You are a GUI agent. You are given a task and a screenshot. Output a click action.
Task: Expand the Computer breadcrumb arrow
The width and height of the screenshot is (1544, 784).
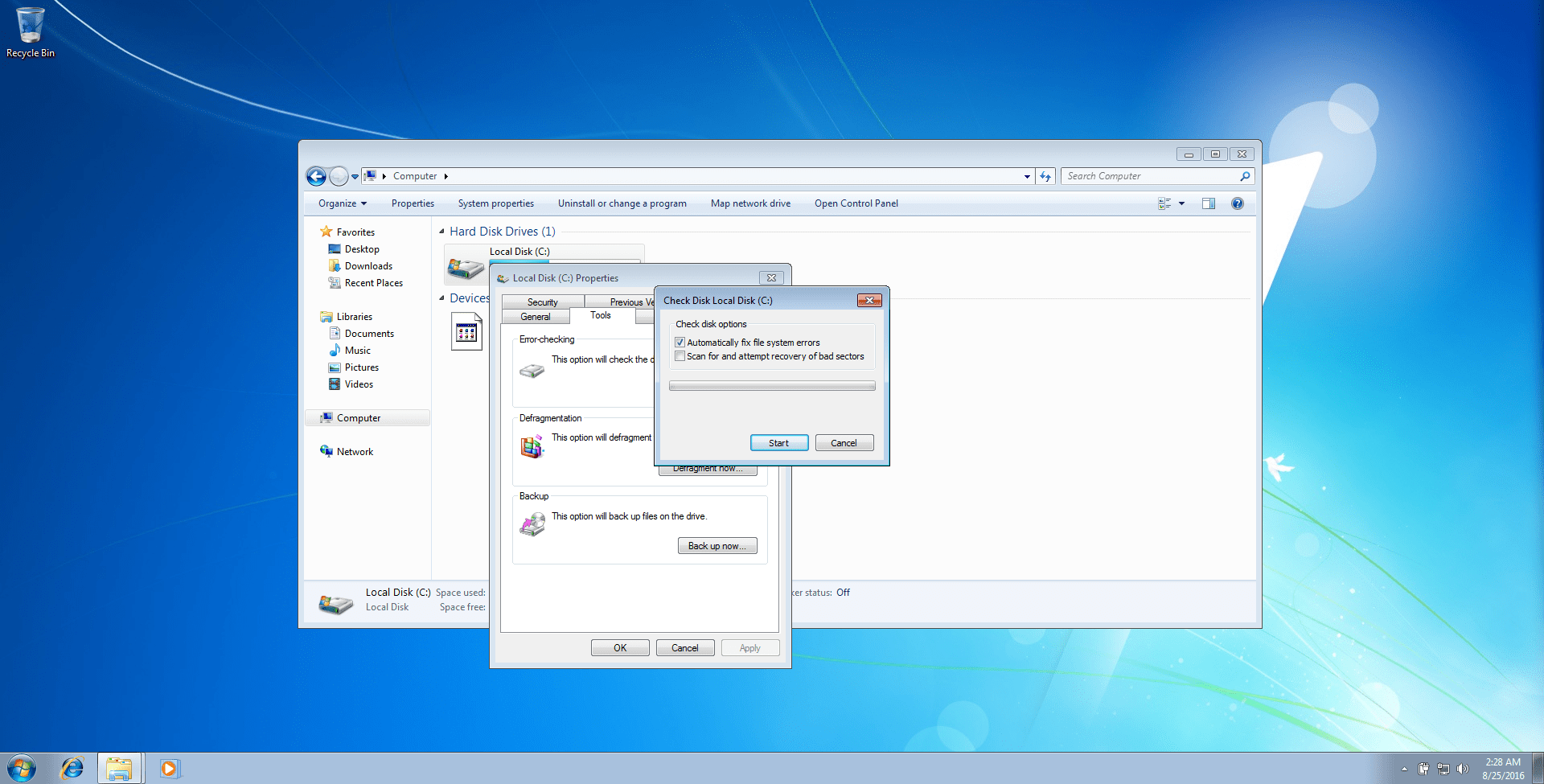coord(446,176)
